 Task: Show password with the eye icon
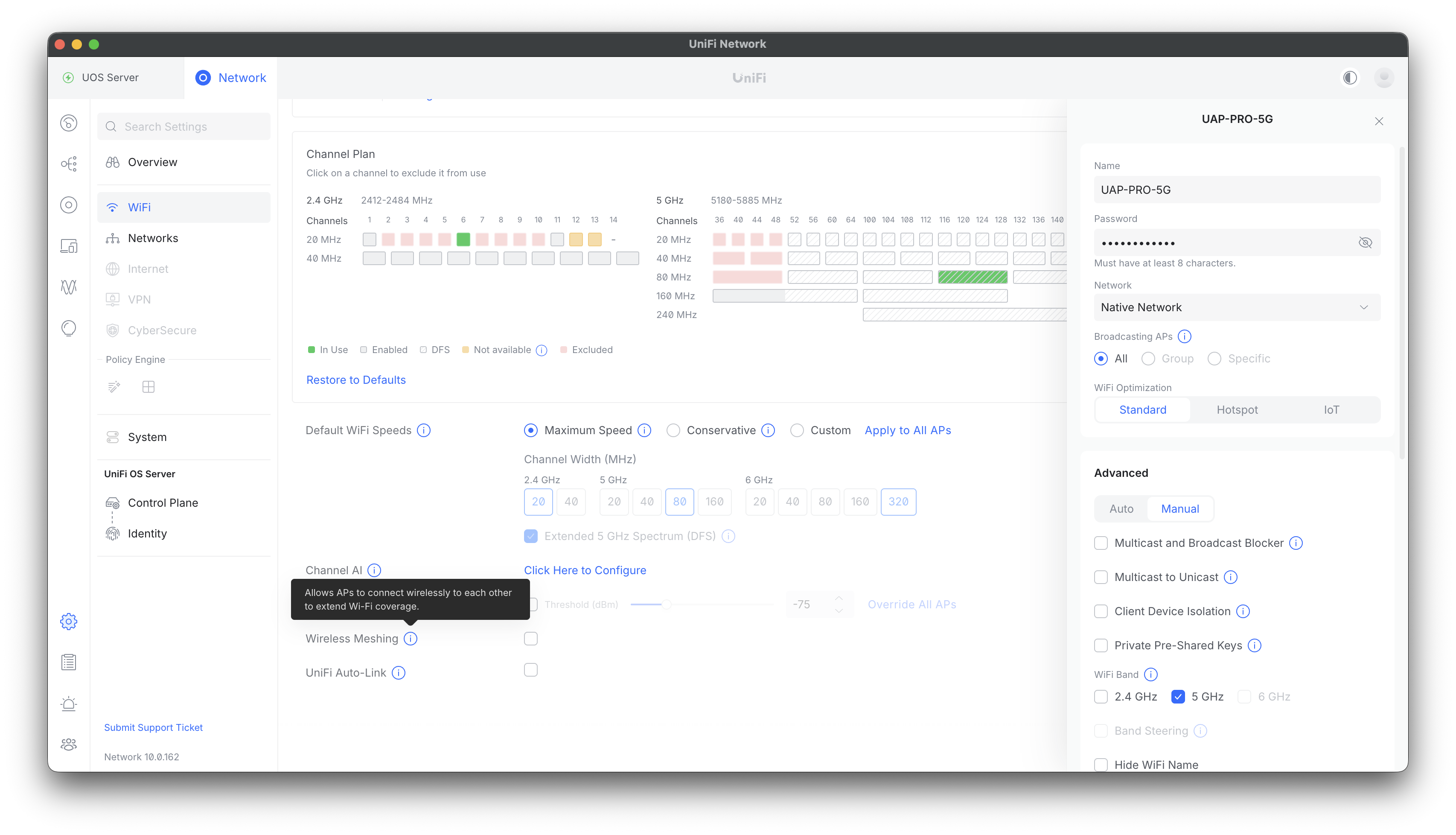(1365, 242)
